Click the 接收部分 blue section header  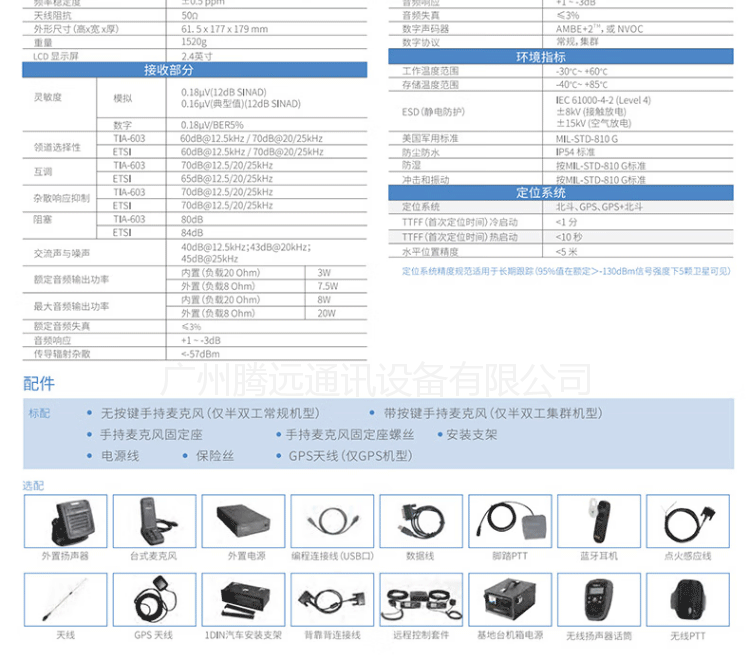[194, 70]
